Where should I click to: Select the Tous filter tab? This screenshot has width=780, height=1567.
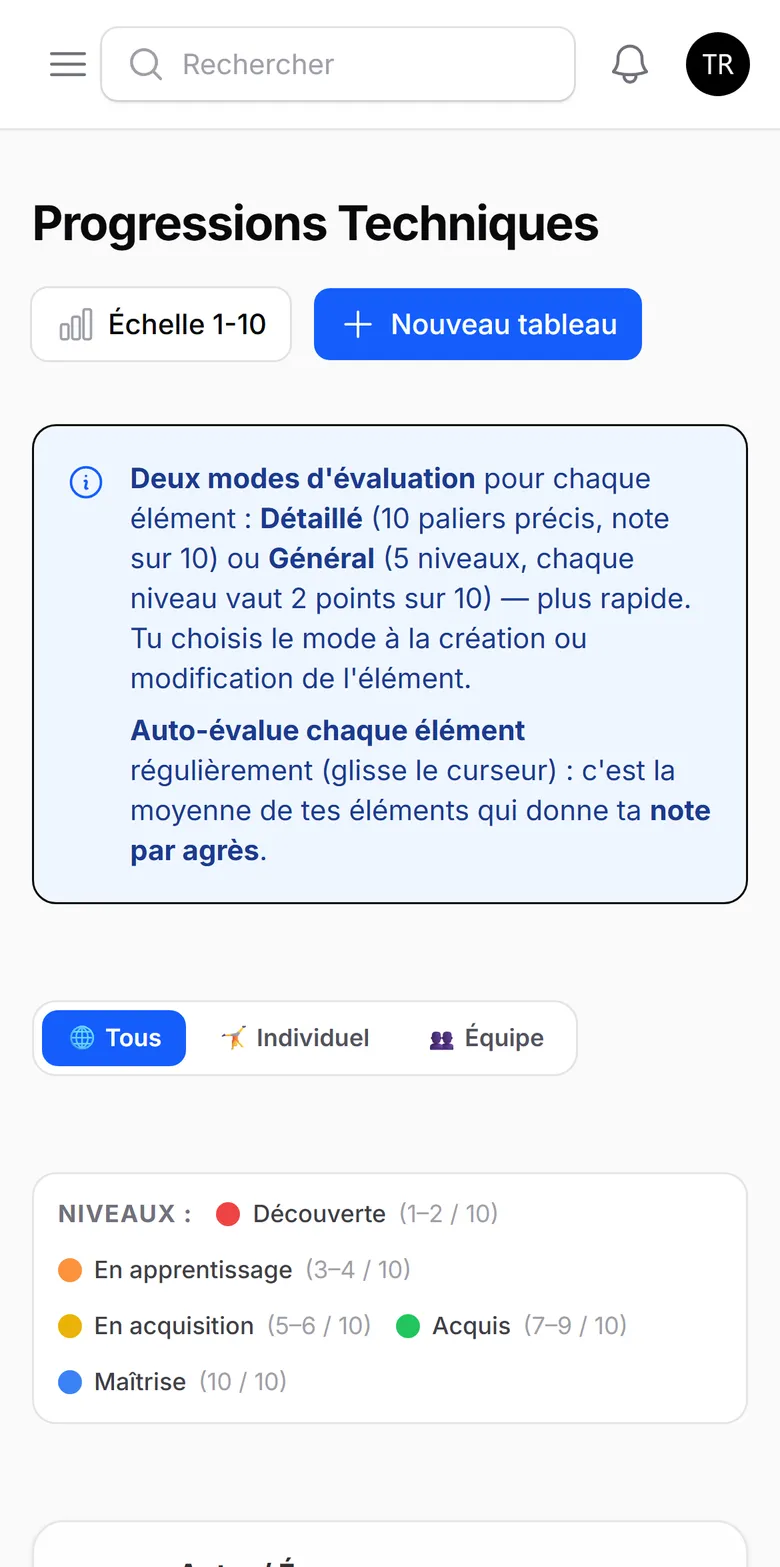(114, 1038)
